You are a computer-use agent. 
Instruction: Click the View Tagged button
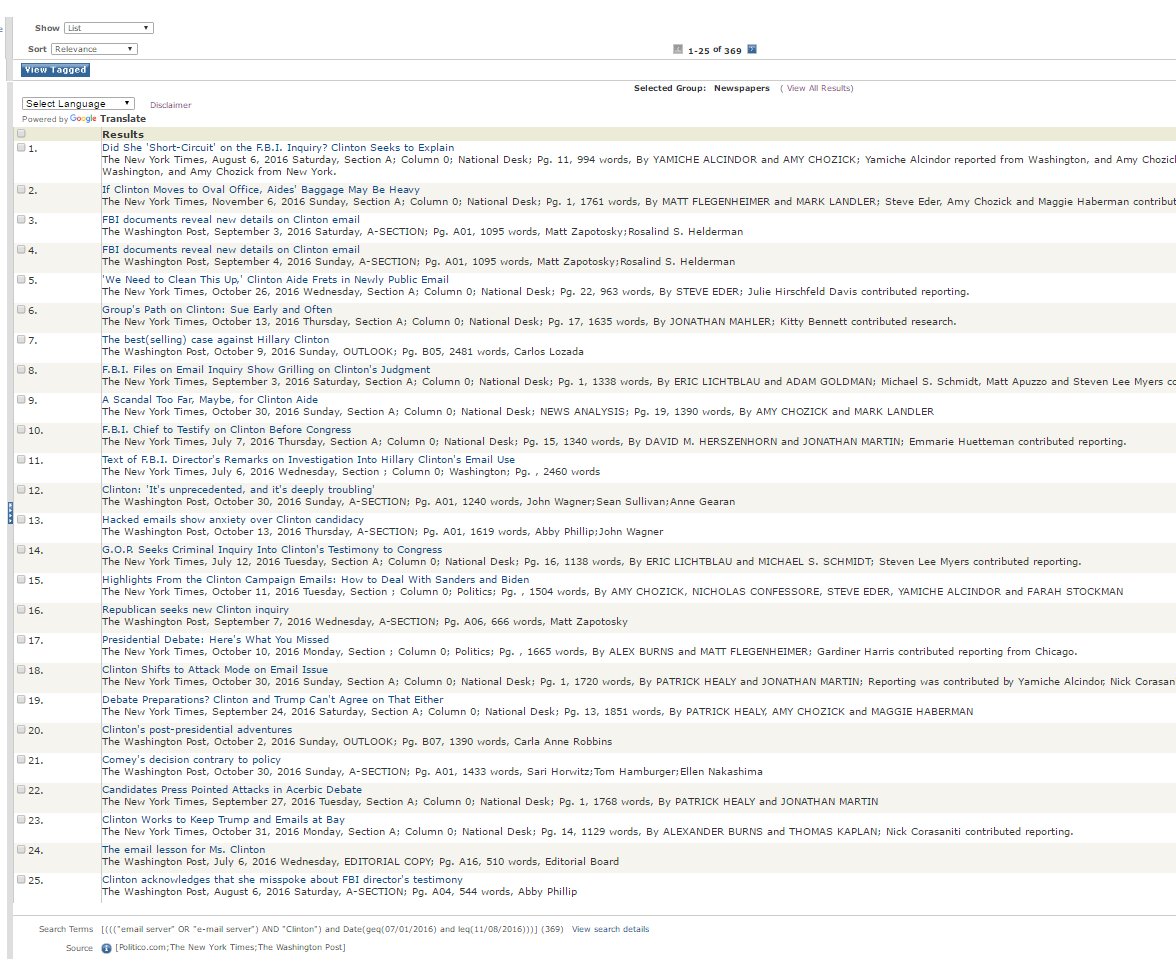pyautogui.click(x=56, y=70)
